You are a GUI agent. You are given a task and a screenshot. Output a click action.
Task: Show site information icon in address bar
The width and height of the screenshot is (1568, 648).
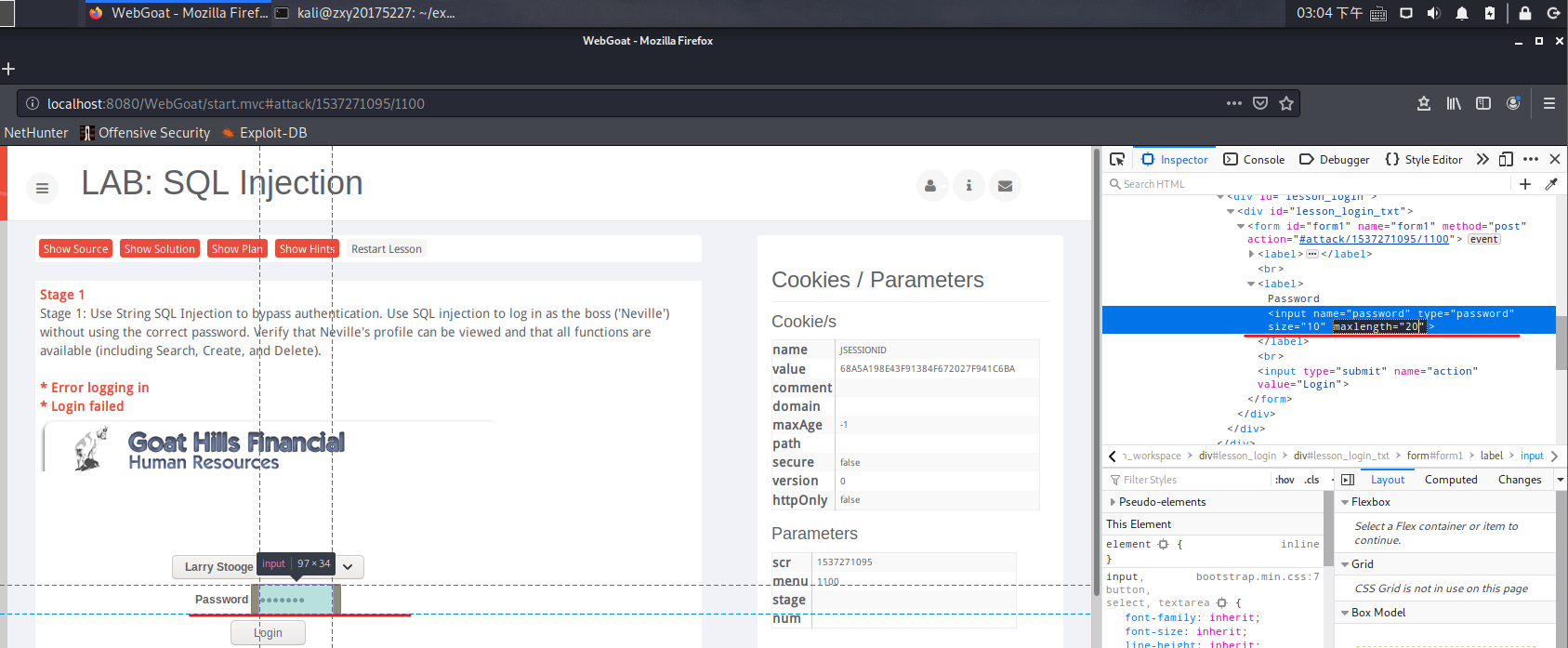[32, 103]
